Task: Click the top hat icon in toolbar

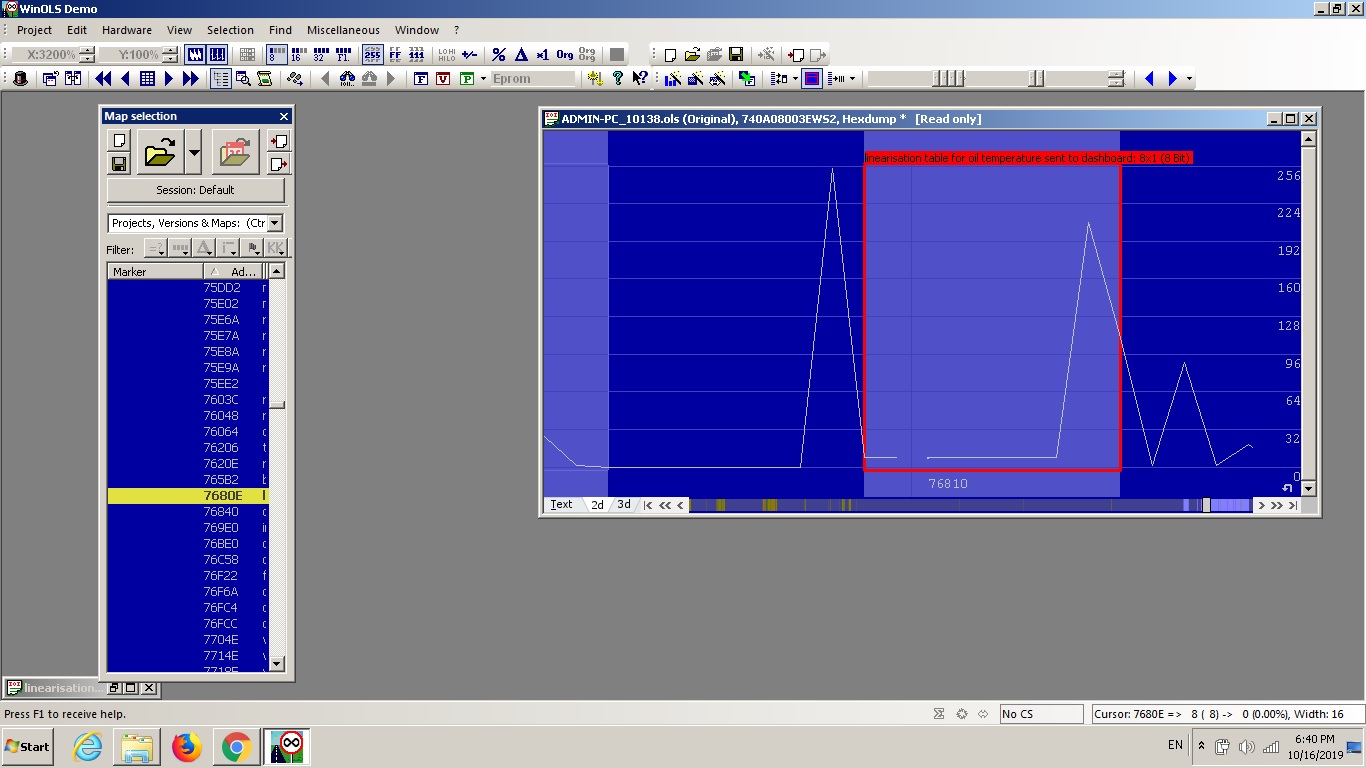Action: coord(20,78)
